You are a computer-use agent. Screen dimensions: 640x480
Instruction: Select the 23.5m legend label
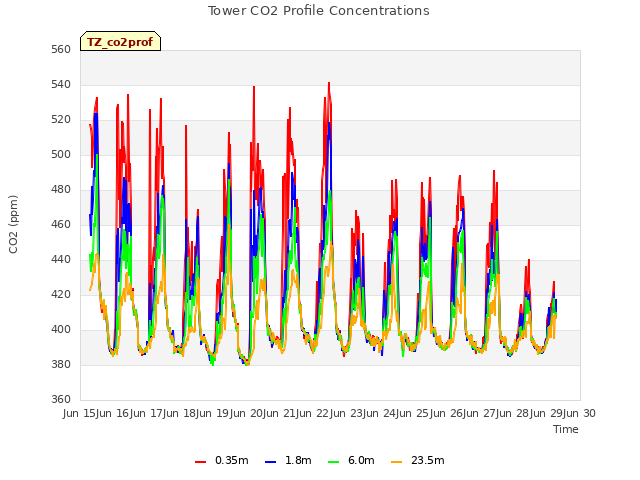(x=427, y=460)
